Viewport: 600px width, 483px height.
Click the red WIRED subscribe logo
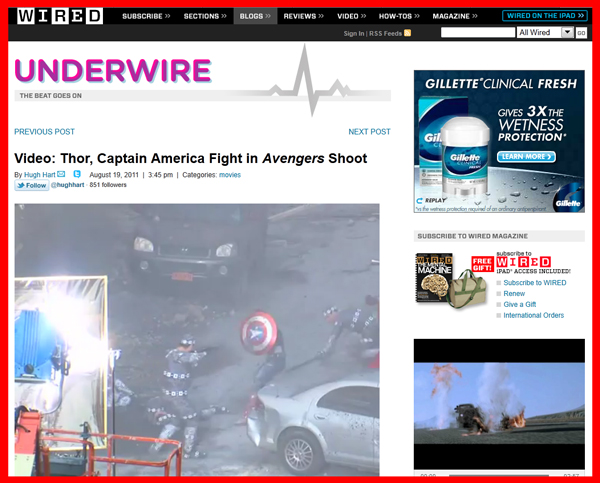tap(523, 262)
